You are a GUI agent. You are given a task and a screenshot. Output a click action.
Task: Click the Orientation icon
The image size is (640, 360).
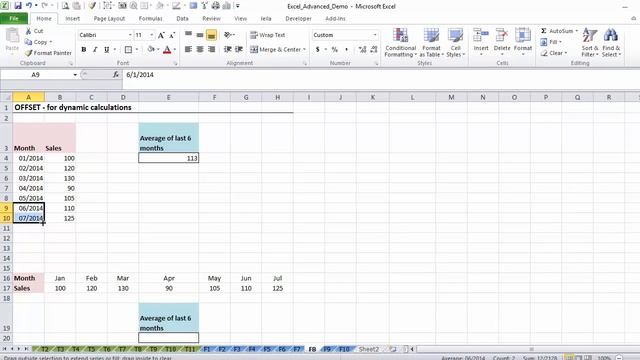[227, 35]
